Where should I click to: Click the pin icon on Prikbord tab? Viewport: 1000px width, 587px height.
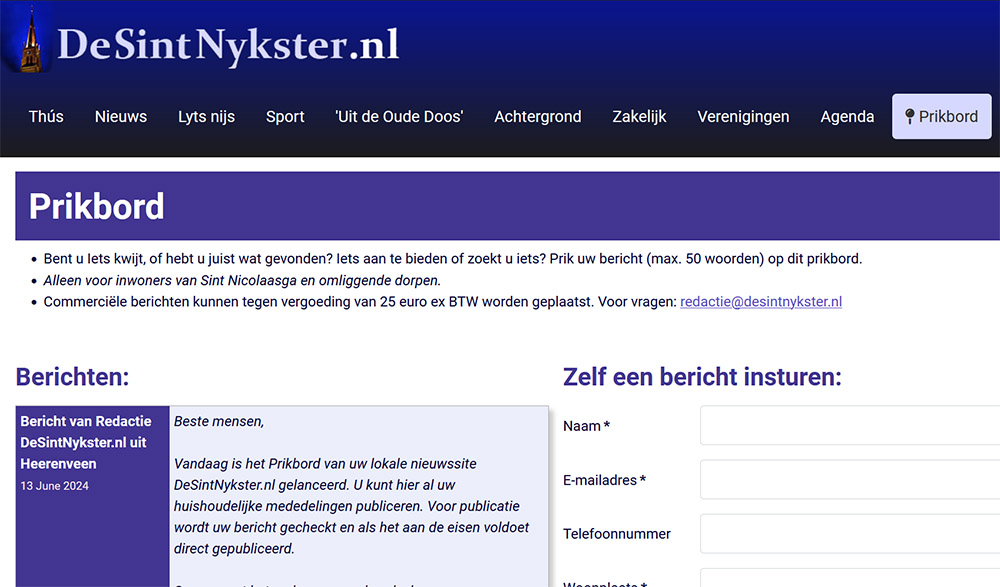click(x=909, y=117)
